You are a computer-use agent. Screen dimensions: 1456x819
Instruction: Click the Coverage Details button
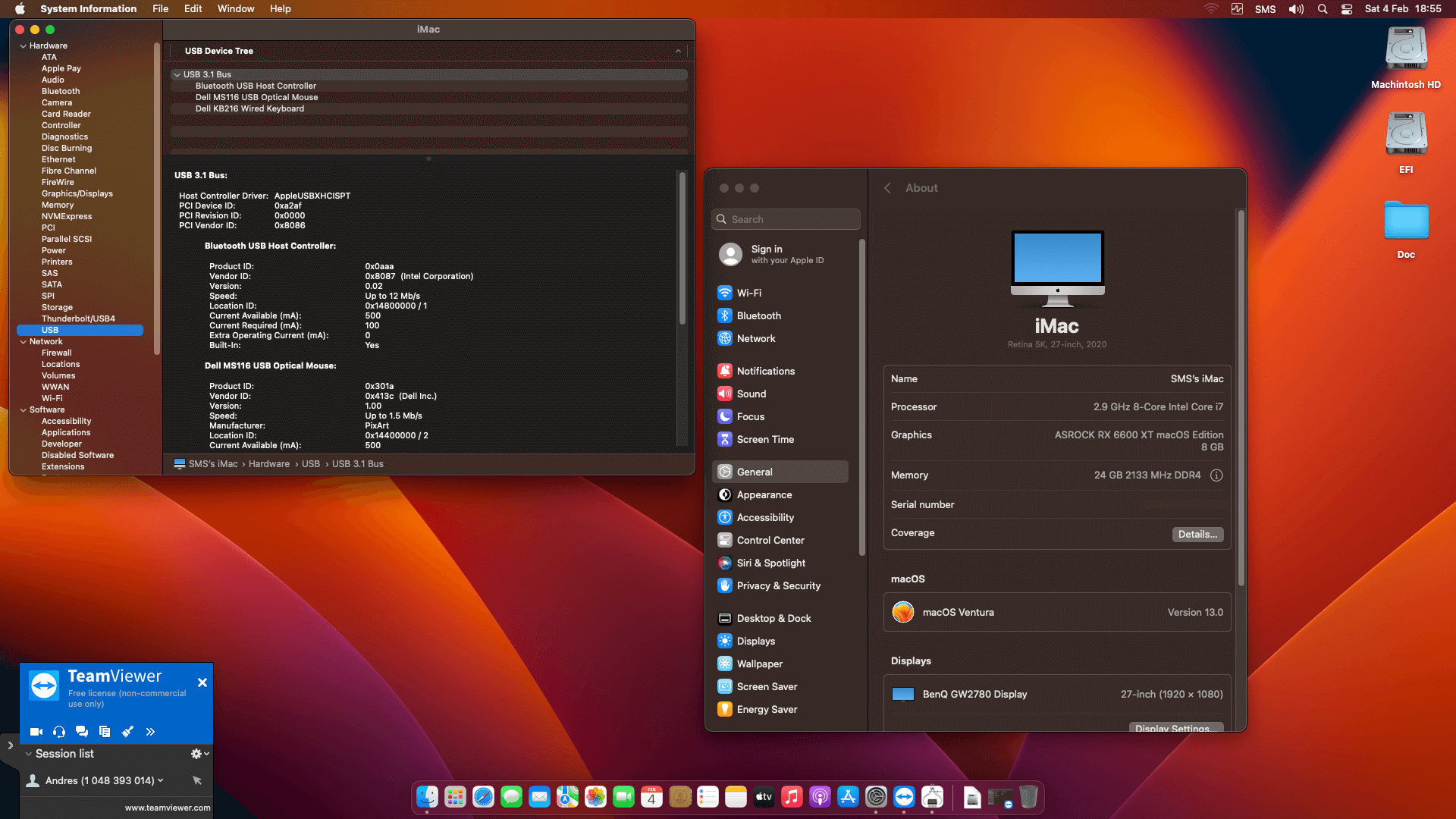click(x=1197, y=535)
